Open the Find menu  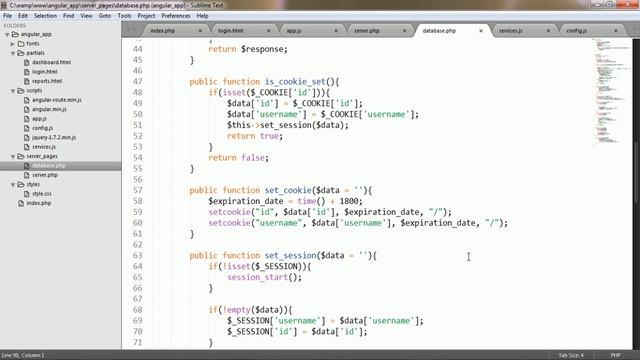point(69,16)
